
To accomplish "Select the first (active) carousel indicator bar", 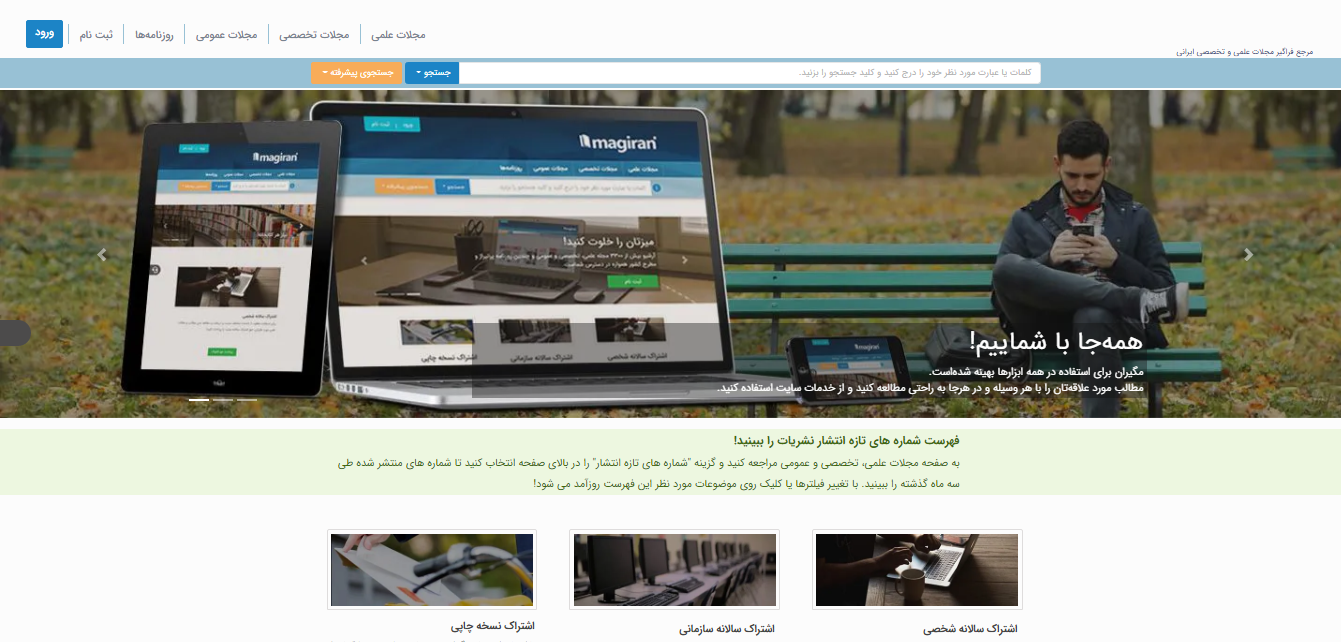I will pos(199,400).
